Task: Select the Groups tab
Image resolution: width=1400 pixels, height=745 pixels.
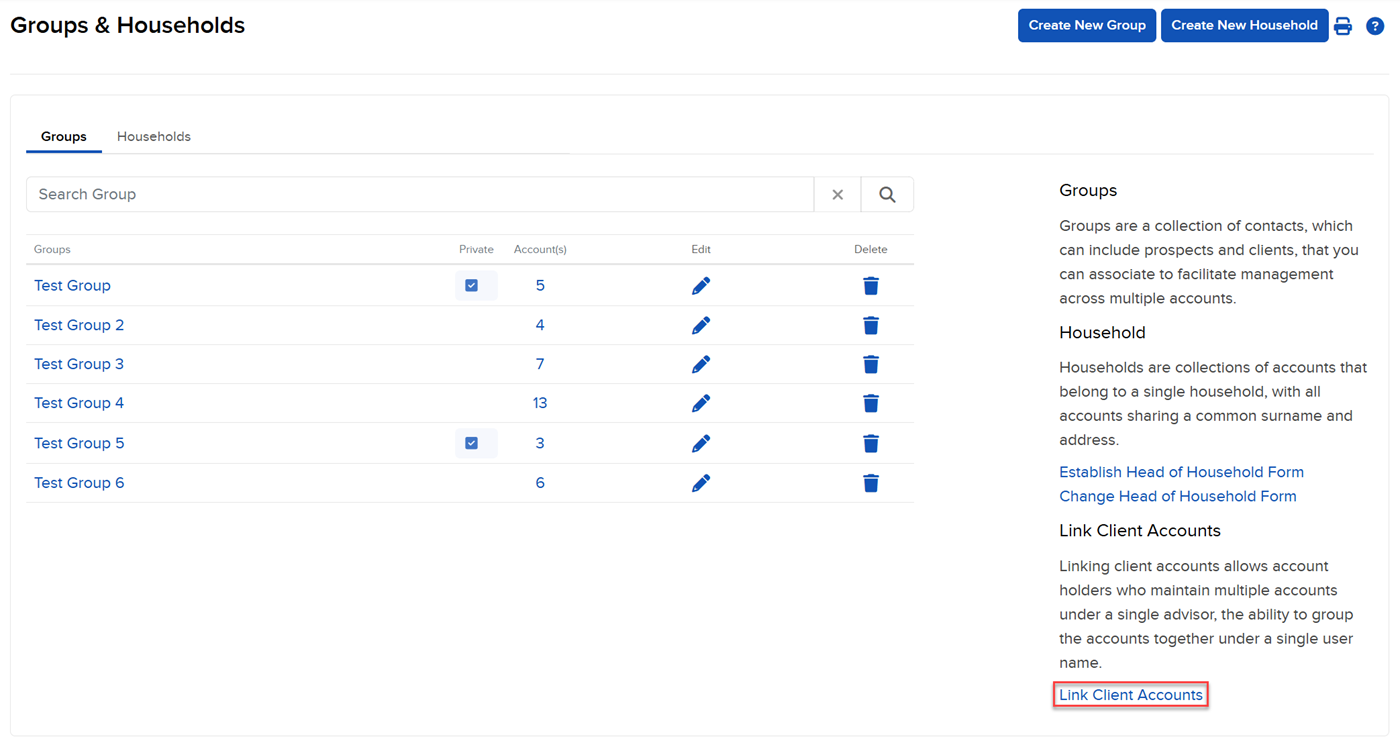Action: tap(63, 136)
